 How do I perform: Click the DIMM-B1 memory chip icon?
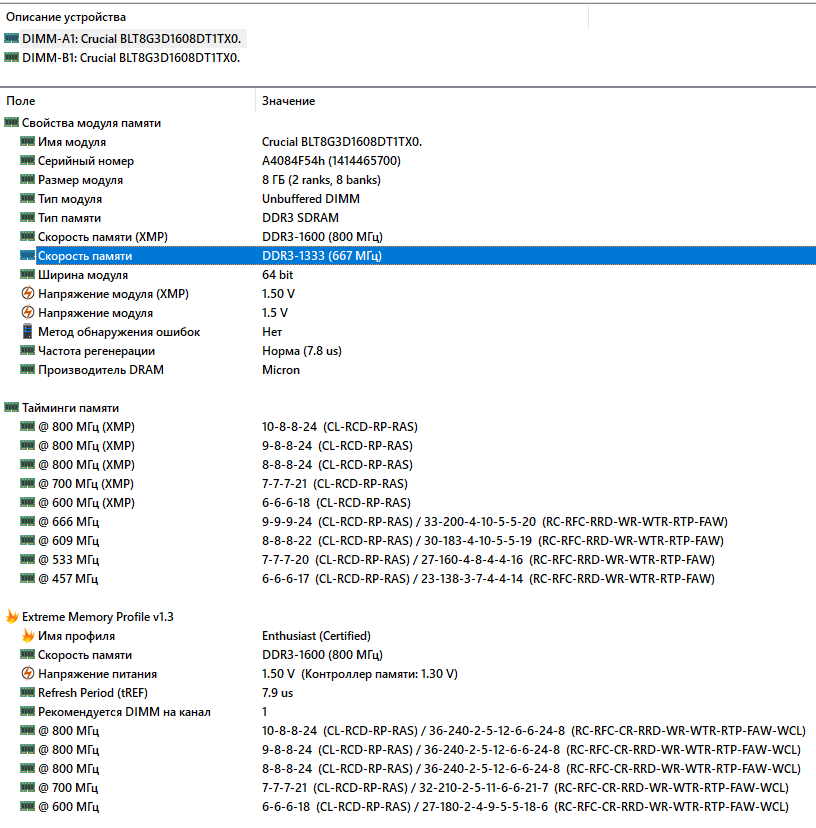point(11,57)
